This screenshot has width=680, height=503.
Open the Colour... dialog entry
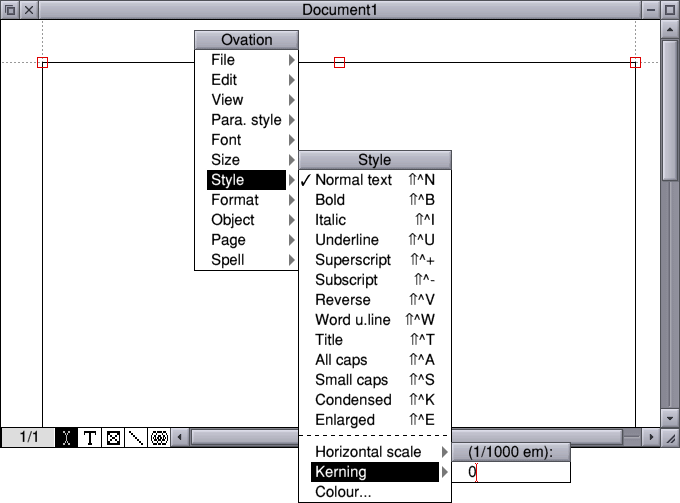[x=375, y=492]
